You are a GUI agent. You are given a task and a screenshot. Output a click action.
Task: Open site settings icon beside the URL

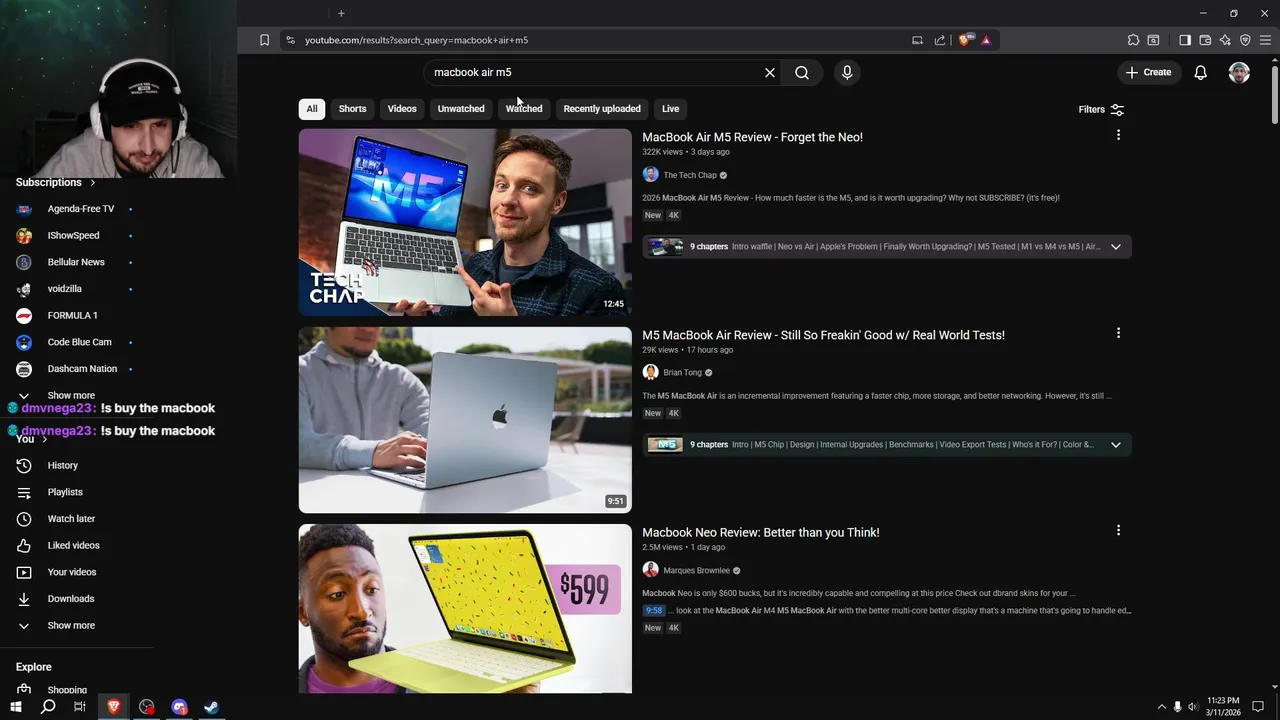[290, 40]
